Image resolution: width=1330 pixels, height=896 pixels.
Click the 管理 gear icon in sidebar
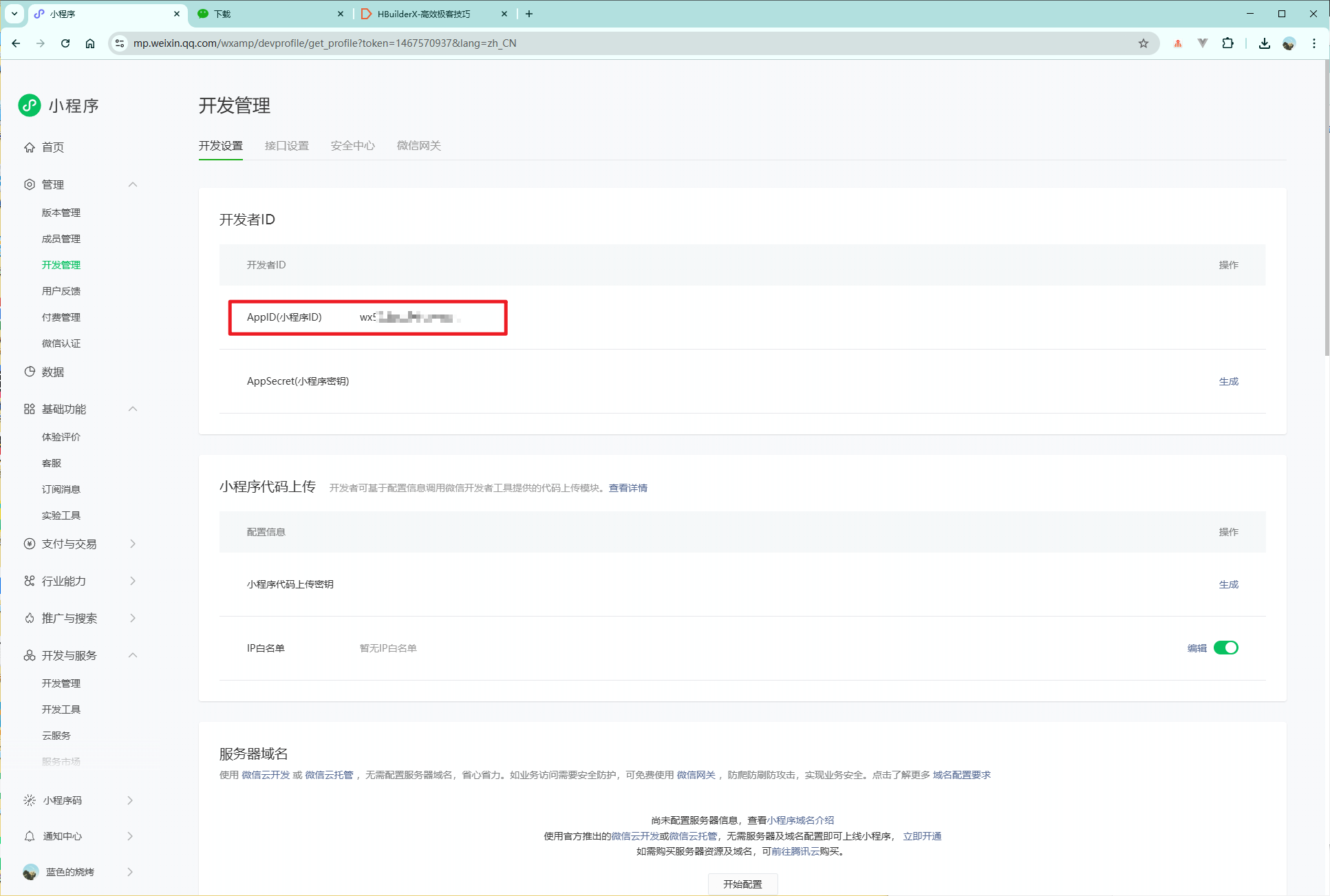pyautogui.click(x=30, y=184)
